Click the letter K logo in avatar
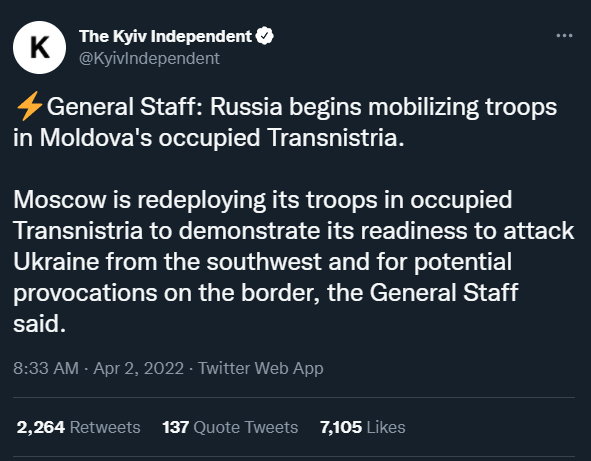 (x=40, y=47)
